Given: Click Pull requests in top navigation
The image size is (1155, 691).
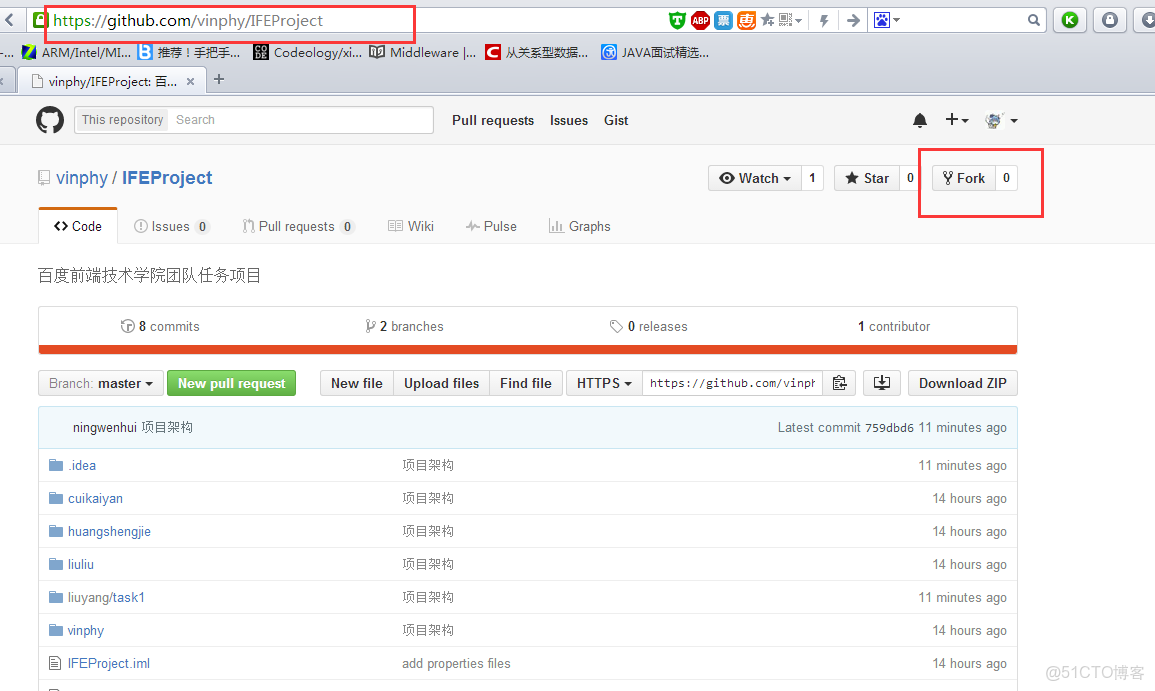Looking at the screenshot, I should 493,120.
